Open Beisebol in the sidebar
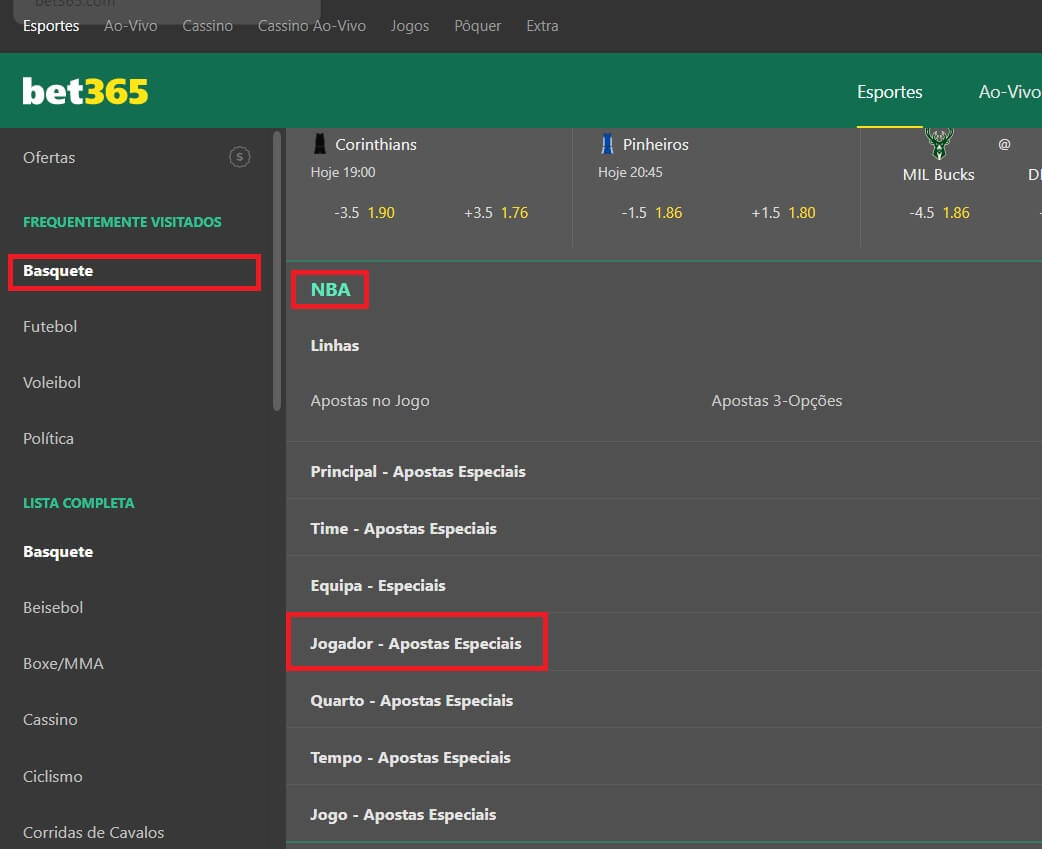 click(53, 608)
